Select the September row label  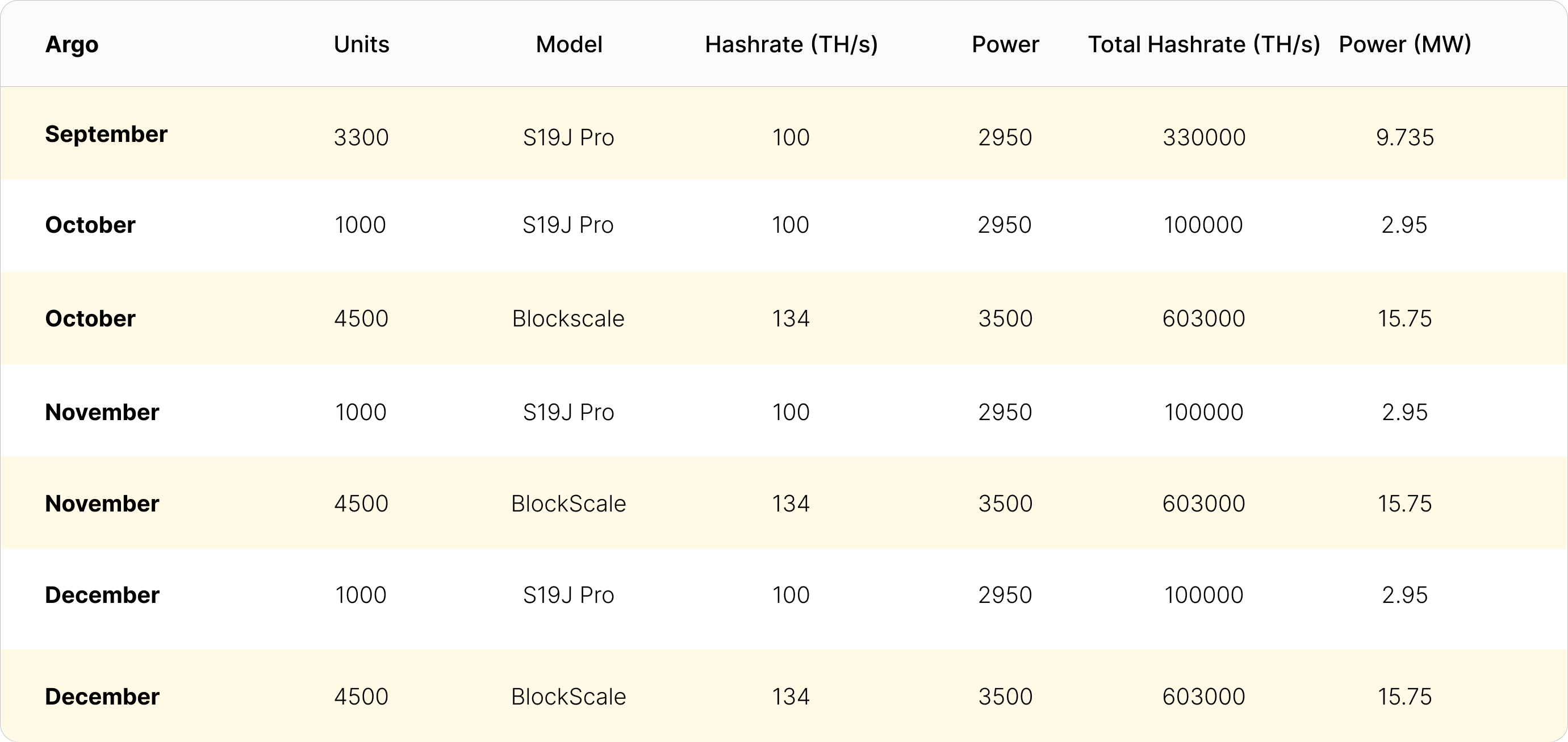(x=106, y=135)
